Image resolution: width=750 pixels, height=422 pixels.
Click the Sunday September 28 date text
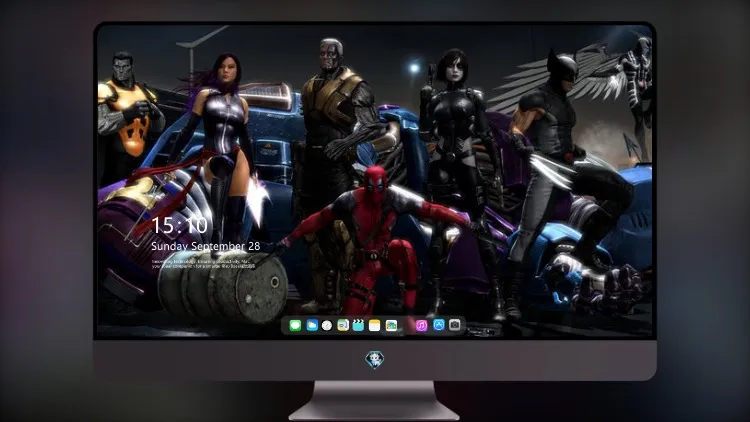[206, 246]
